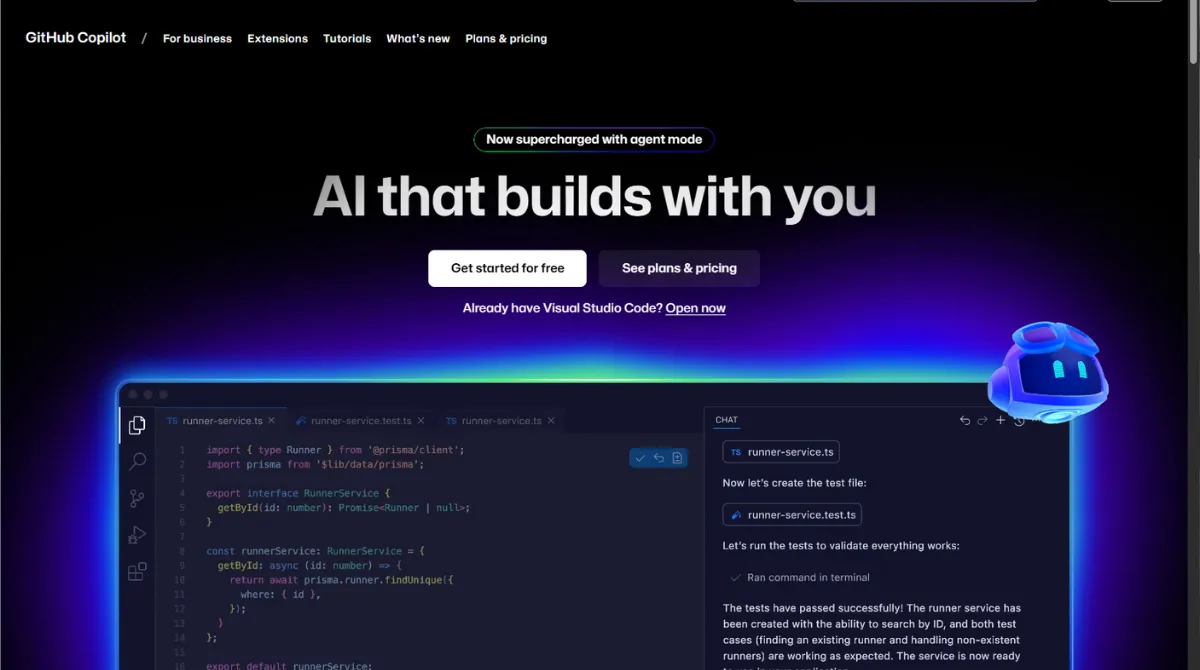Open Plans & pricing in navigation
The image size is (1200, 670).
pos(506,39)
